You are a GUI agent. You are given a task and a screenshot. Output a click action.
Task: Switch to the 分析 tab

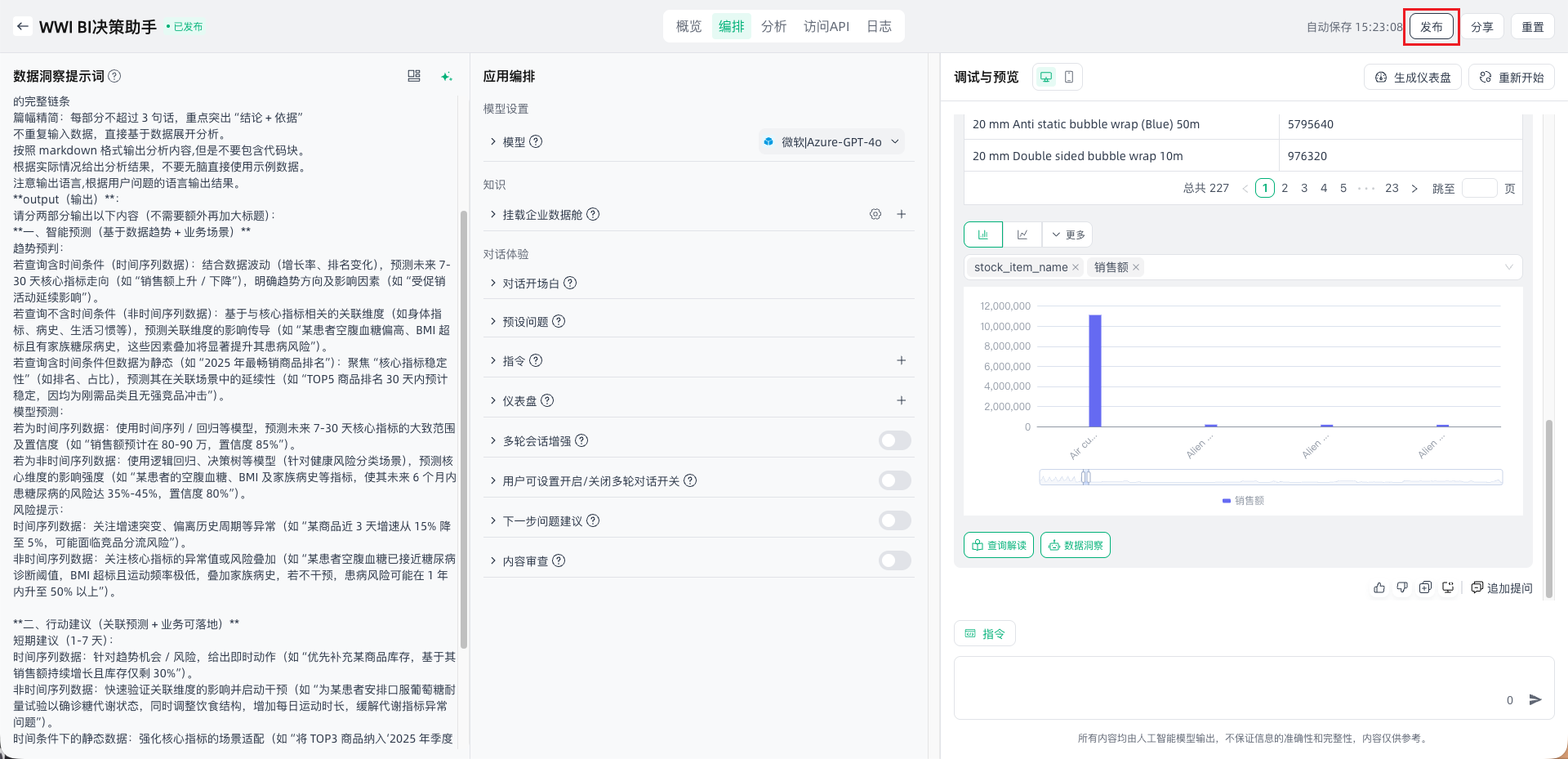[773, 26]
